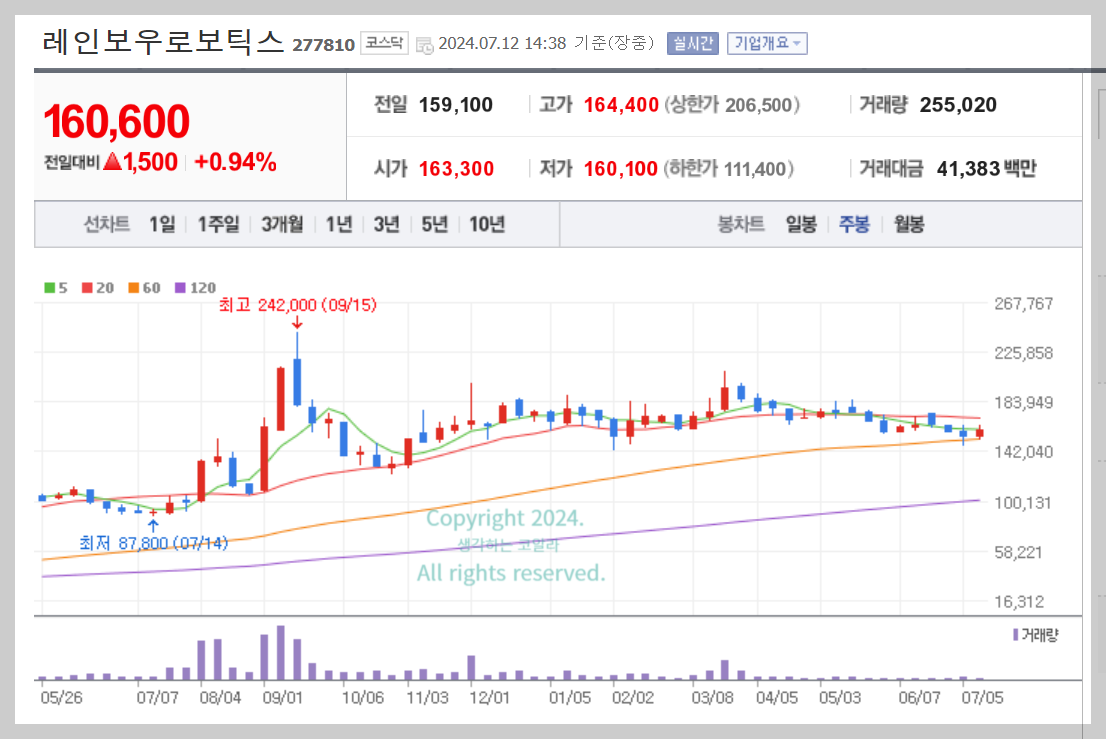Select the 3개월 line chart tab

282,224
